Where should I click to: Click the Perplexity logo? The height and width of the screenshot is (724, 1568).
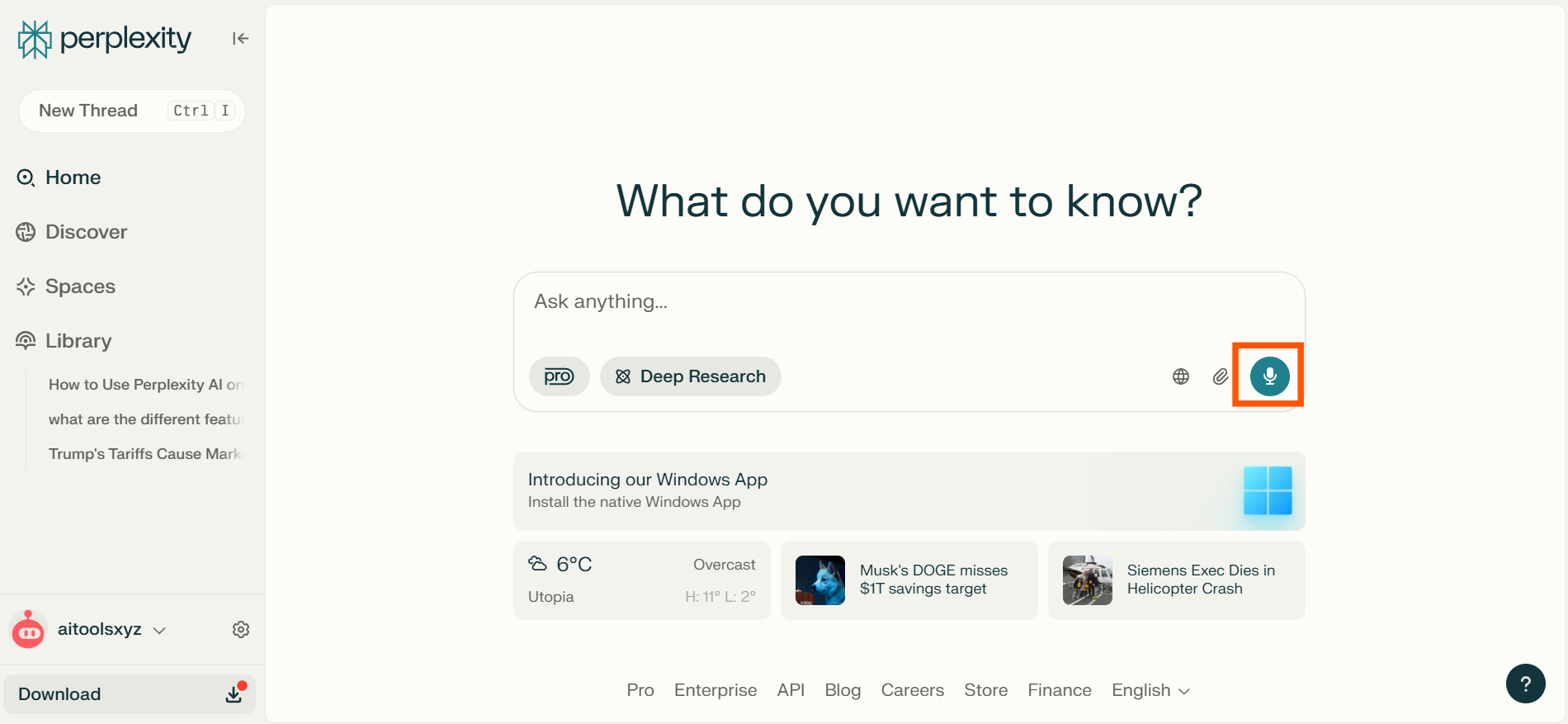[105, 39]
